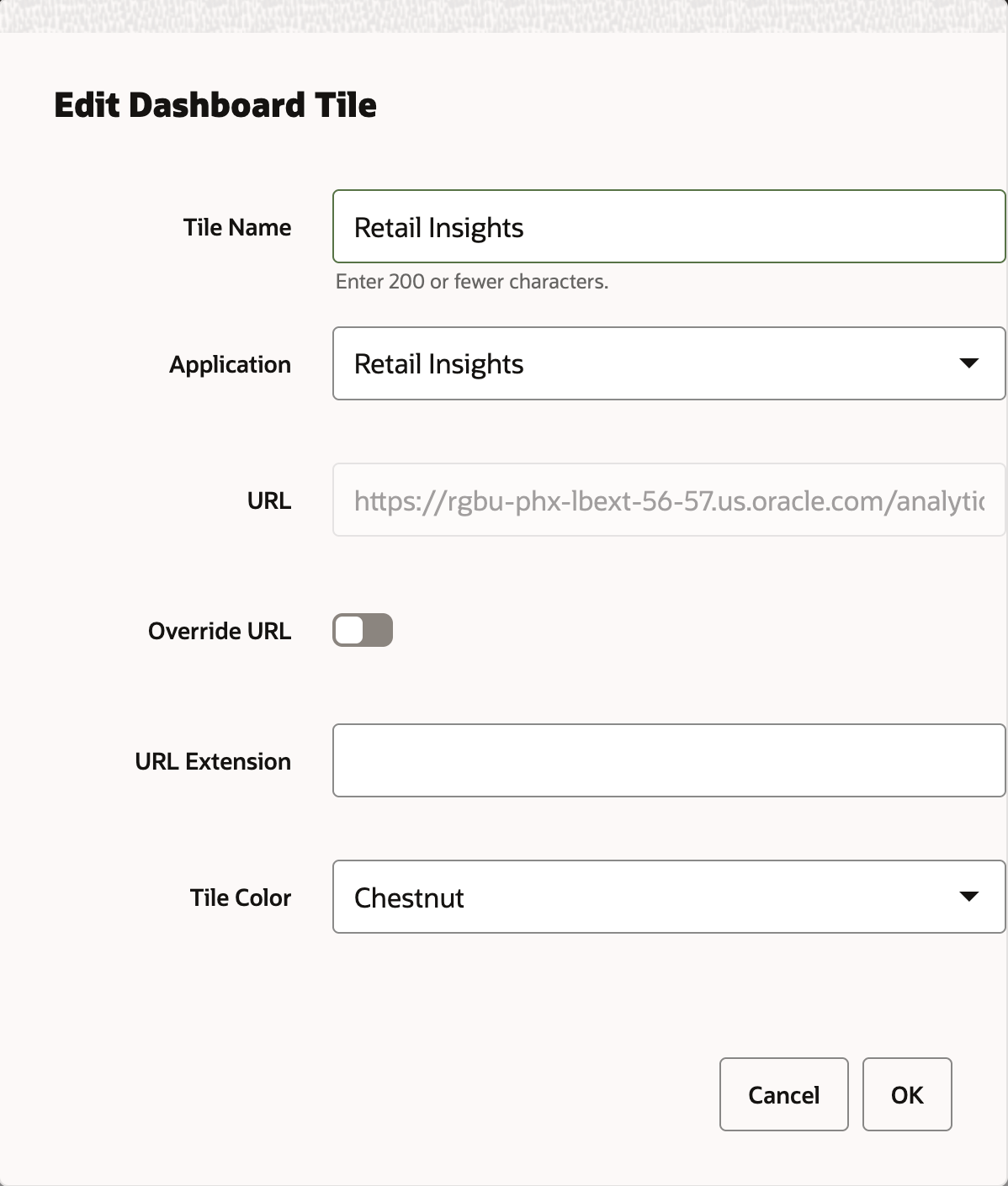1008x1186 pixels.
Task: Open the Tile Color dropdown arrow
Action: 968,897
